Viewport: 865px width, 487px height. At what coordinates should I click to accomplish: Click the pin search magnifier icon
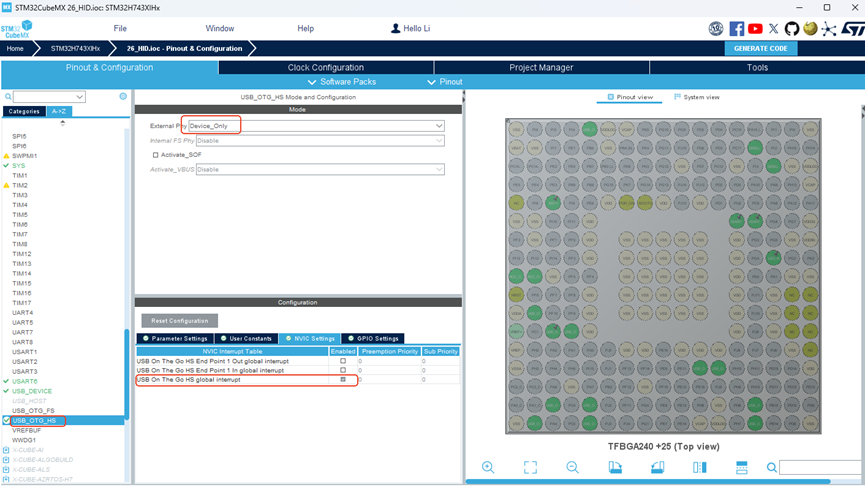[772, 468]
